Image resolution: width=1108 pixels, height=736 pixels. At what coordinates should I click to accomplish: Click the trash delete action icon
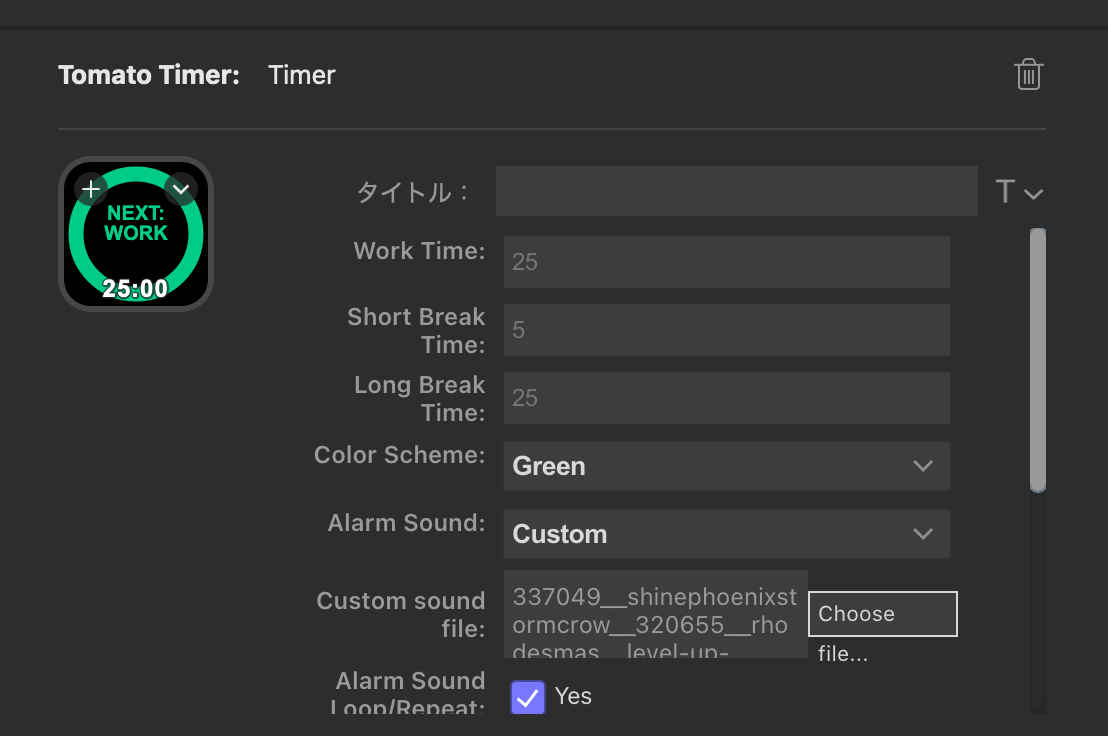pos(1028,75)
